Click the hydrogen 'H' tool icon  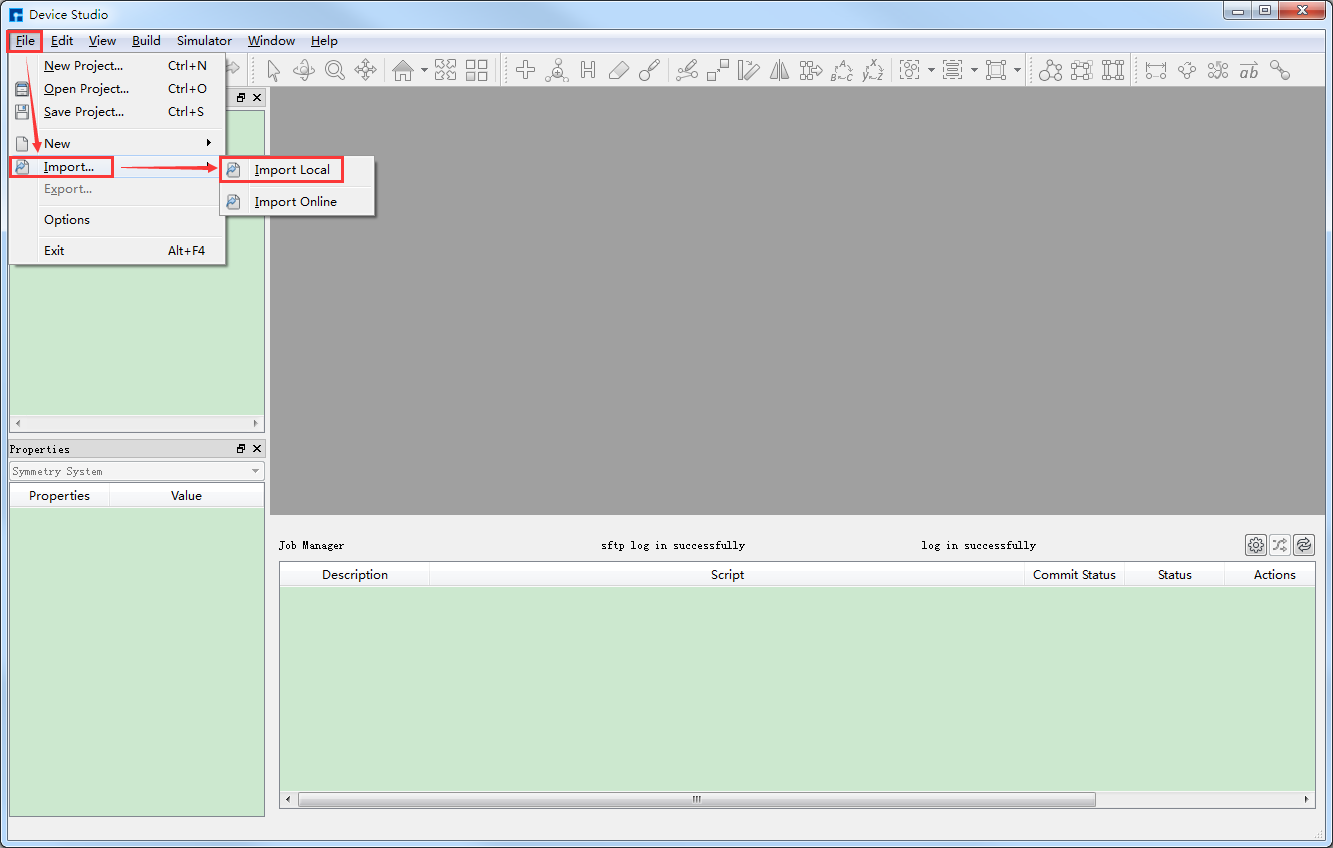588,70
